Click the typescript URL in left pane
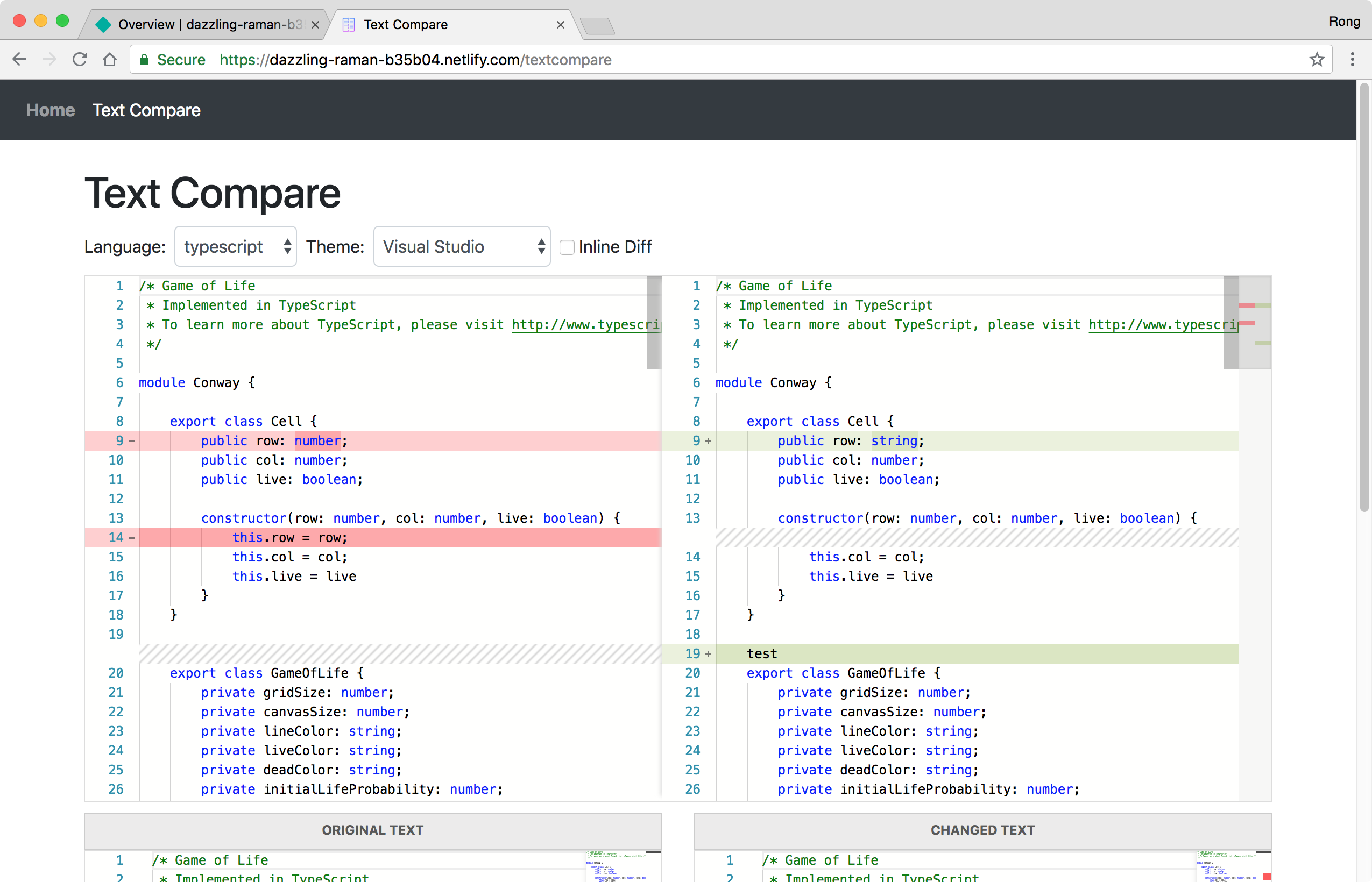Screen dimensions: 1372x882 [x=586, y=325]
